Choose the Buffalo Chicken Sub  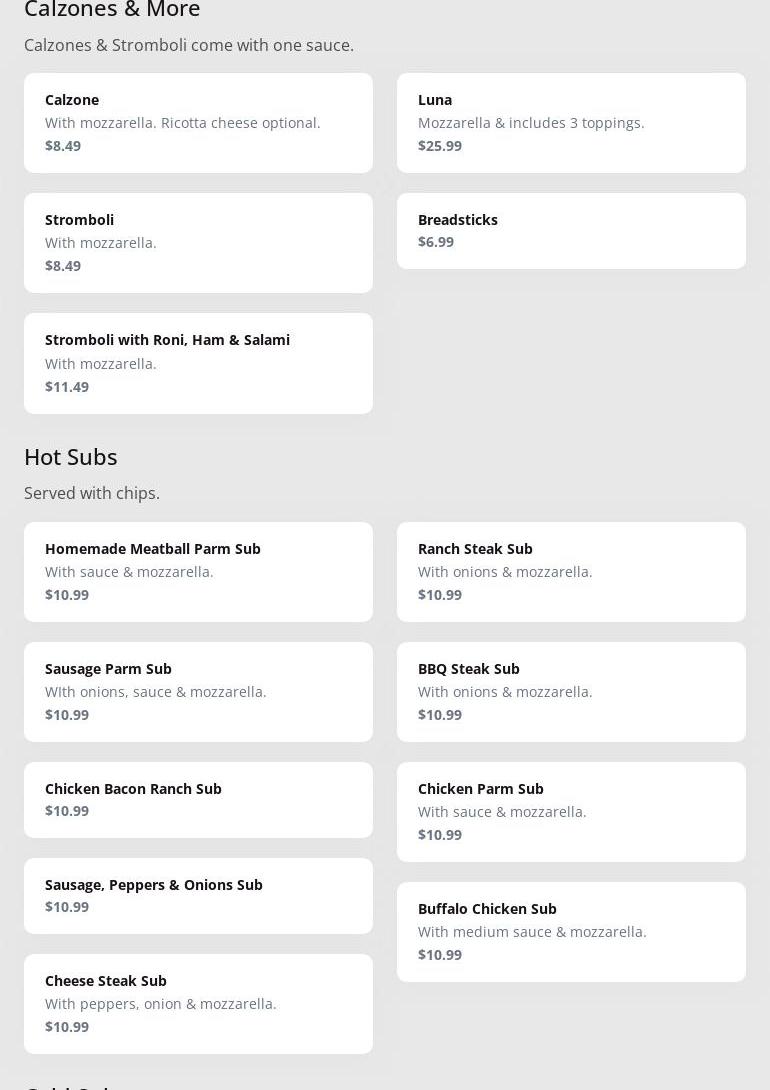pyautogui.click(x=571, y=932)
